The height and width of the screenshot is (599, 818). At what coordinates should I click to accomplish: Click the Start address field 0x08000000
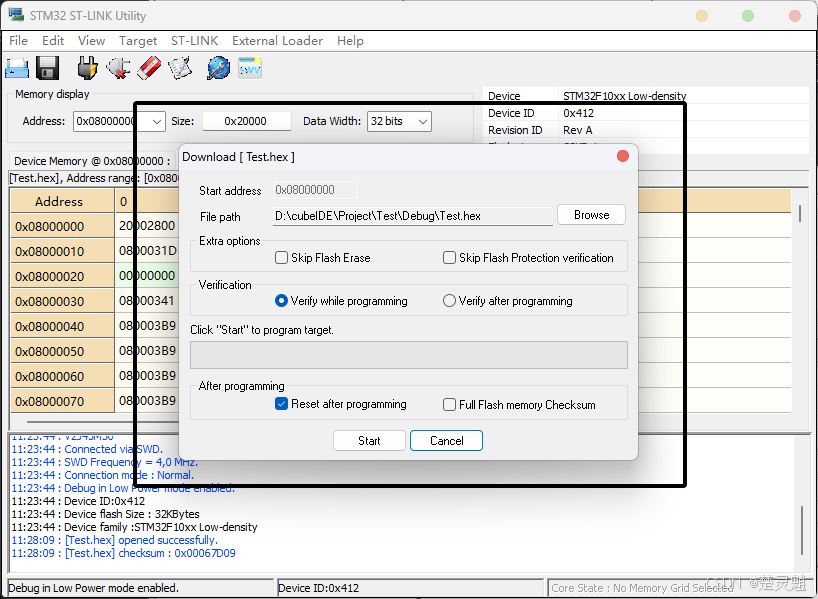coord(315,190)
